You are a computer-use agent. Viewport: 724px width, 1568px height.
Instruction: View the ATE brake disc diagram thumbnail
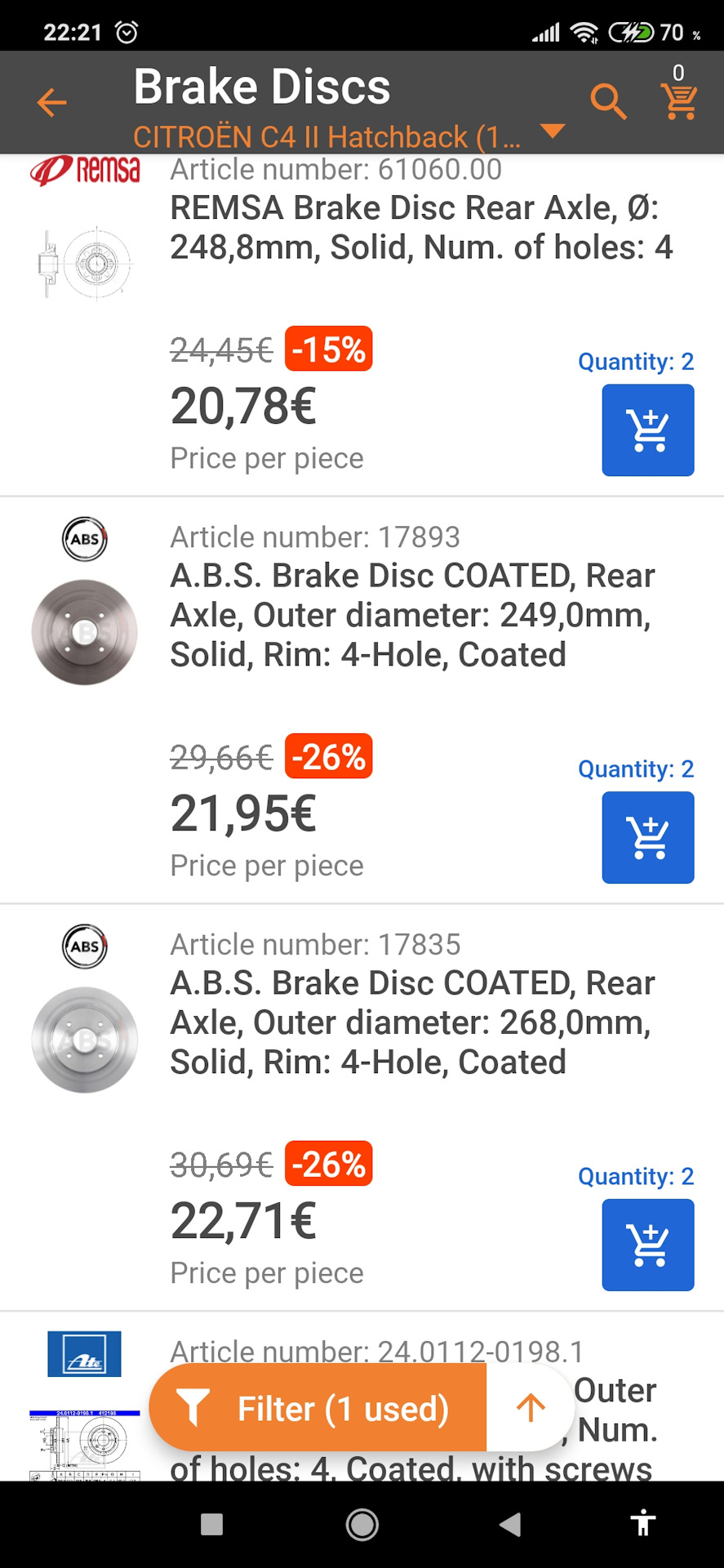pos(85,1444)
